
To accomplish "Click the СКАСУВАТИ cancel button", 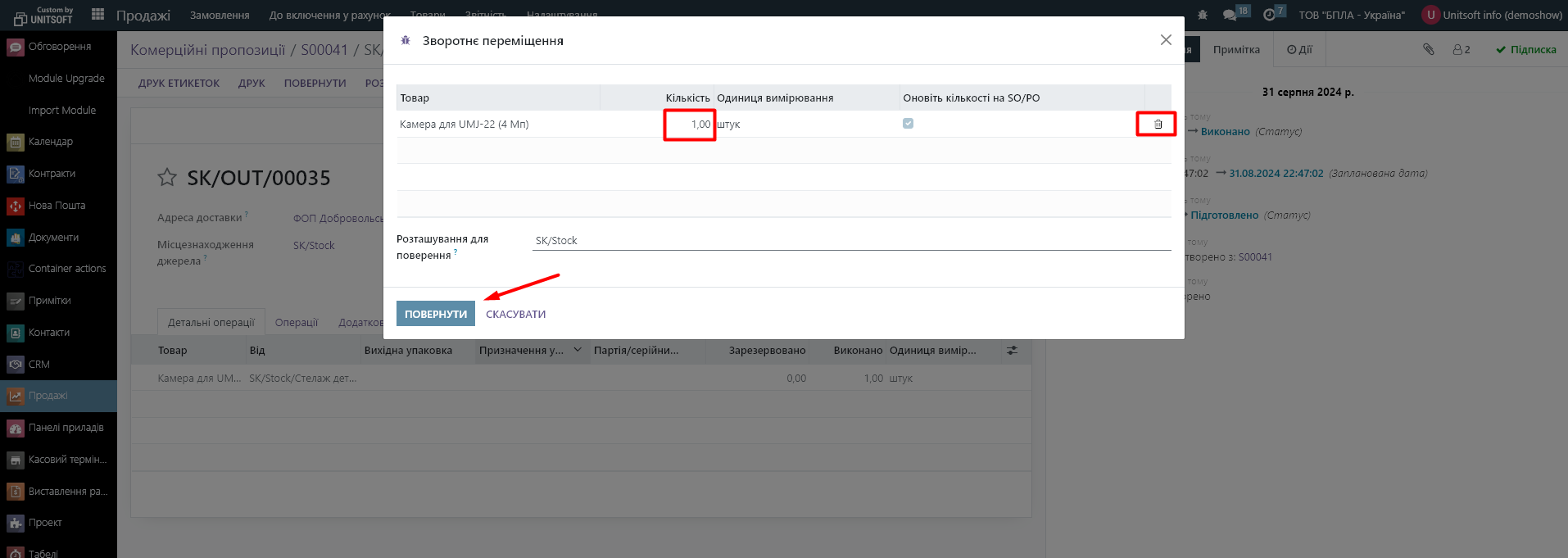I will (515, 314).
